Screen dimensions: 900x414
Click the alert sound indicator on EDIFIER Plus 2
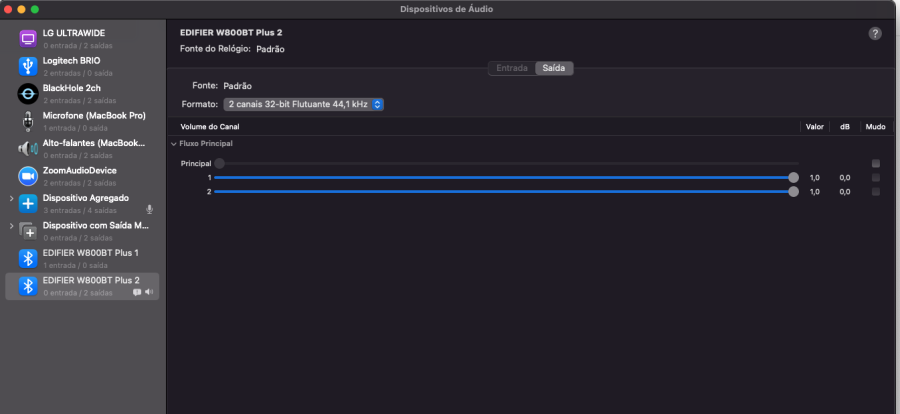click(x=137, y=292)
